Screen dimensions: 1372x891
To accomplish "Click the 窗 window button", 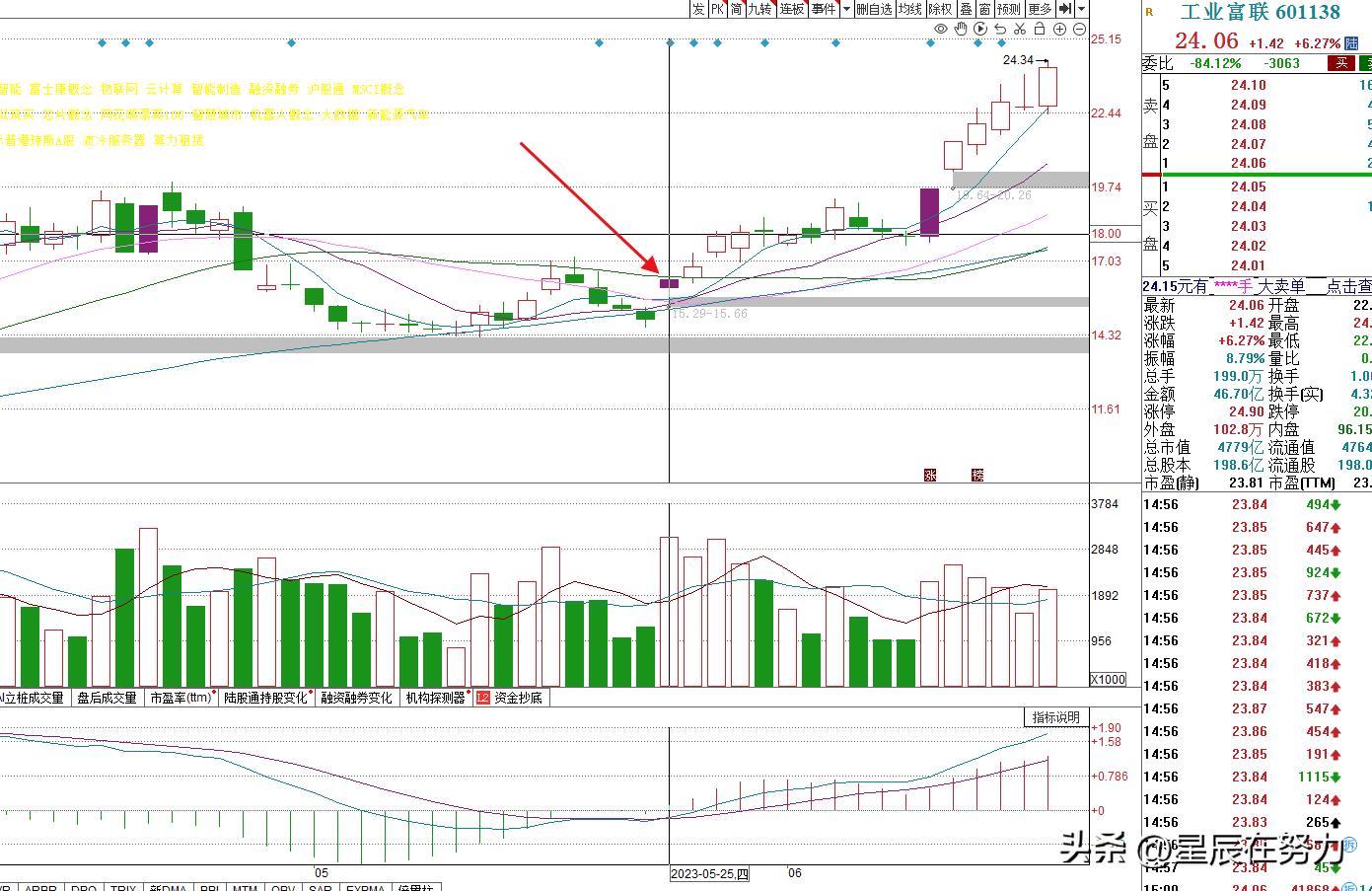I will pos(984,9).
